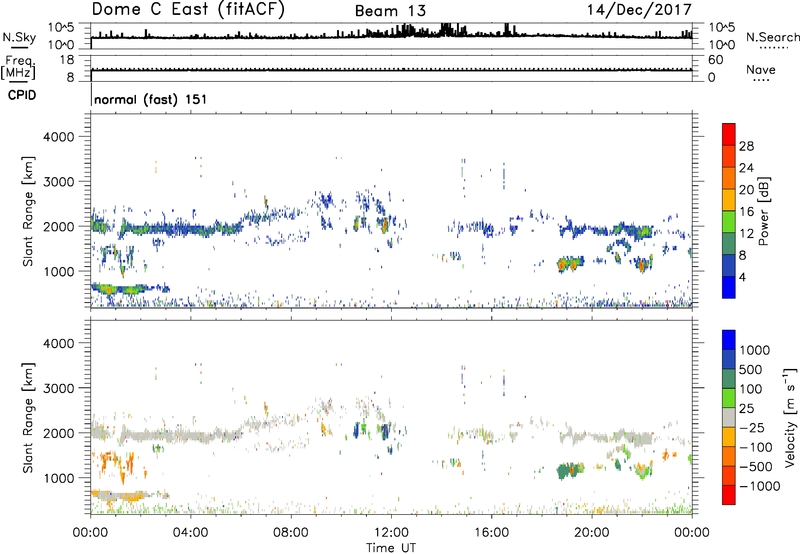Click the 'normal (fast) 151' text
800x554 pixels.
coord(151,99)
